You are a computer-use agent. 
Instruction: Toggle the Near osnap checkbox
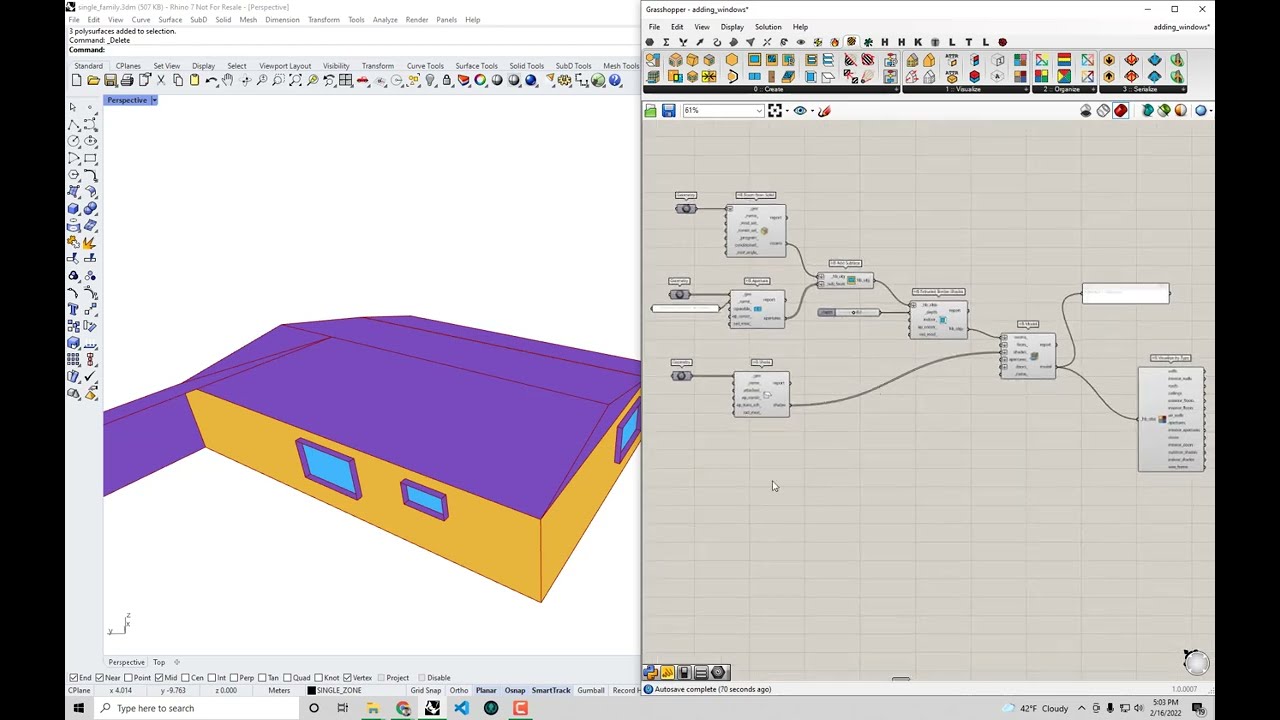[99, 678]
